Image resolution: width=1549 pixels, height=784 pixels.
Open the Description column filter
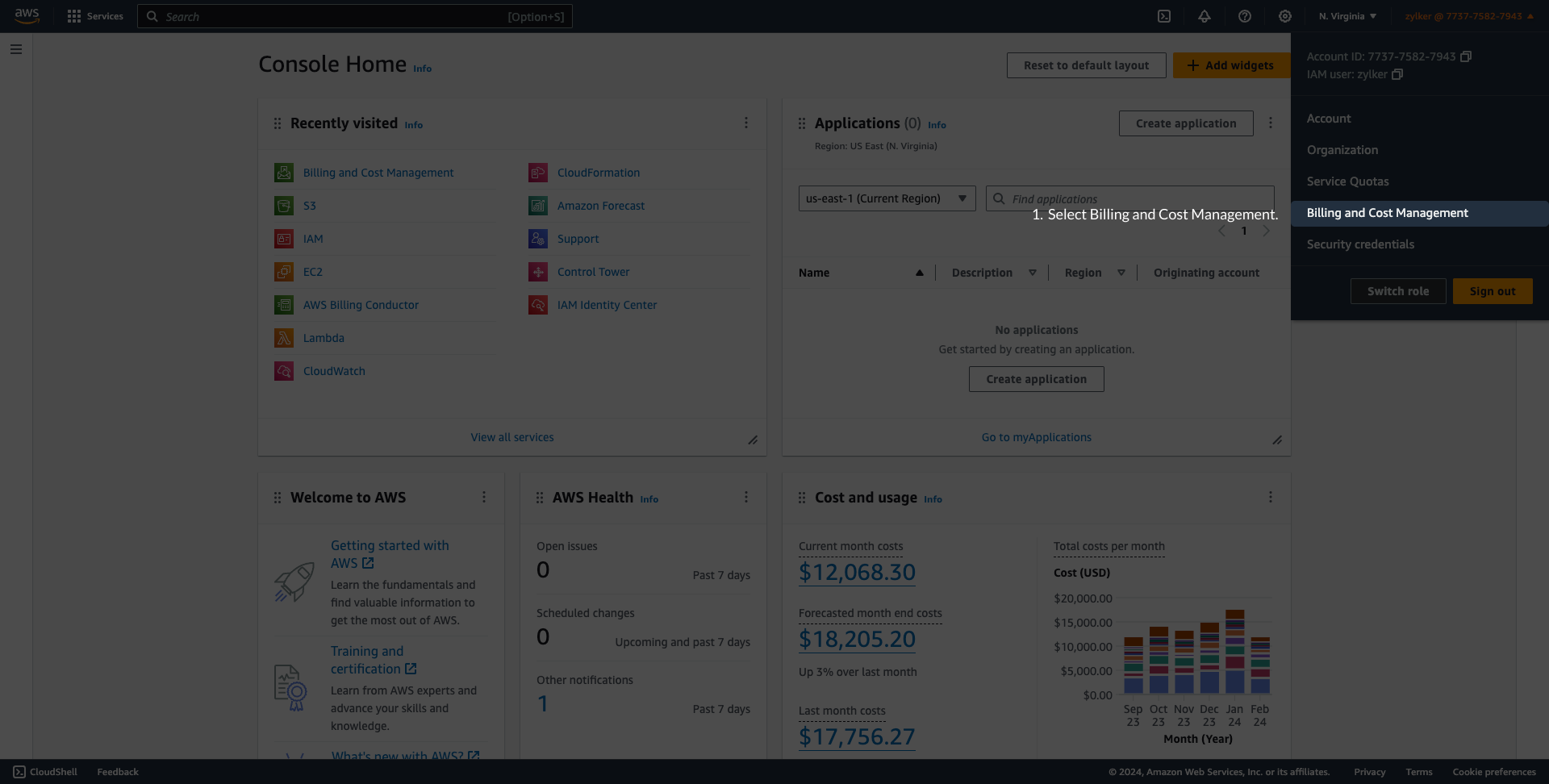pyautogui.click(x=1033, y=273)
